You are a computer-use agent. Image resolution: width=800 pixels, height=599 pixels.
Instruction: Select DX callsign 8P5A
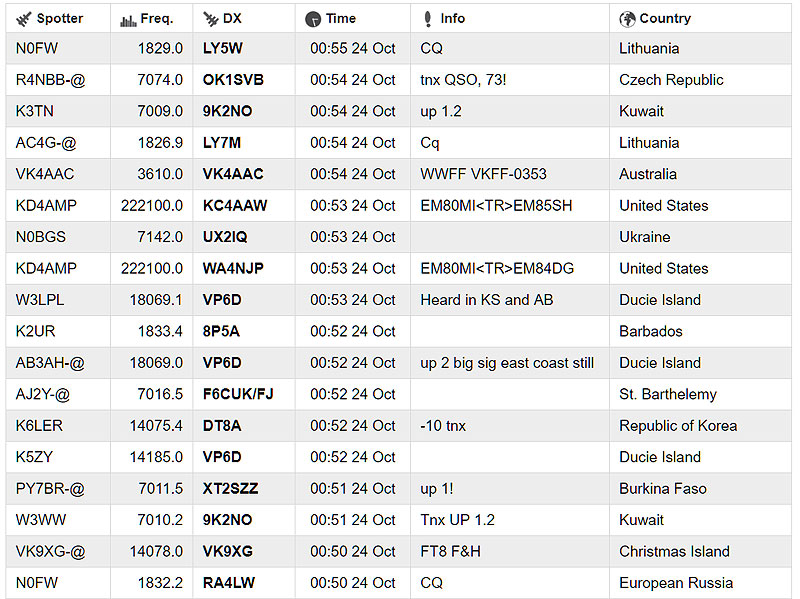pyautogui.click(x=222, y=331)
